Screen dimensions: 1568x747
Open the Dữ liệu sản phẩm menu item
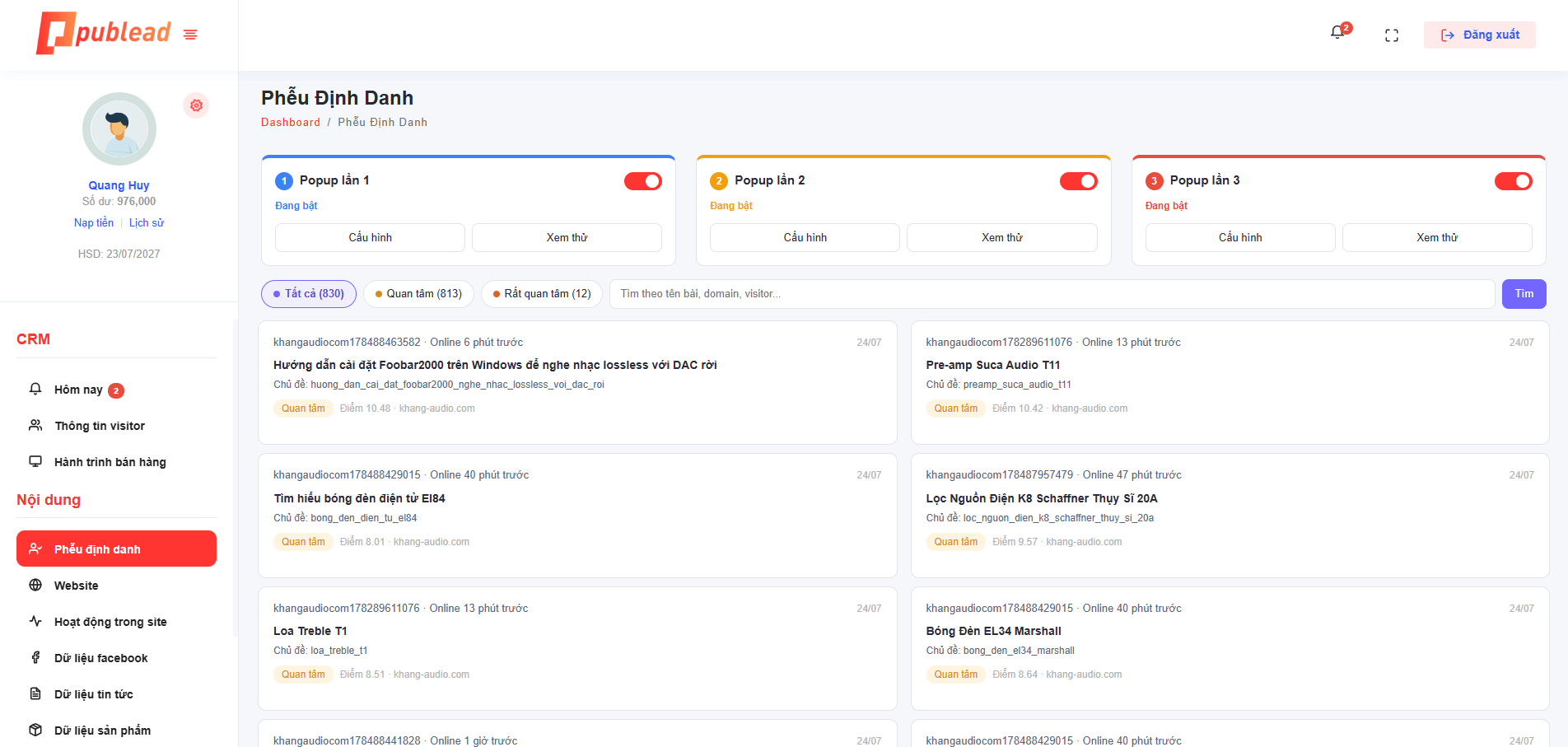[116, 731]
